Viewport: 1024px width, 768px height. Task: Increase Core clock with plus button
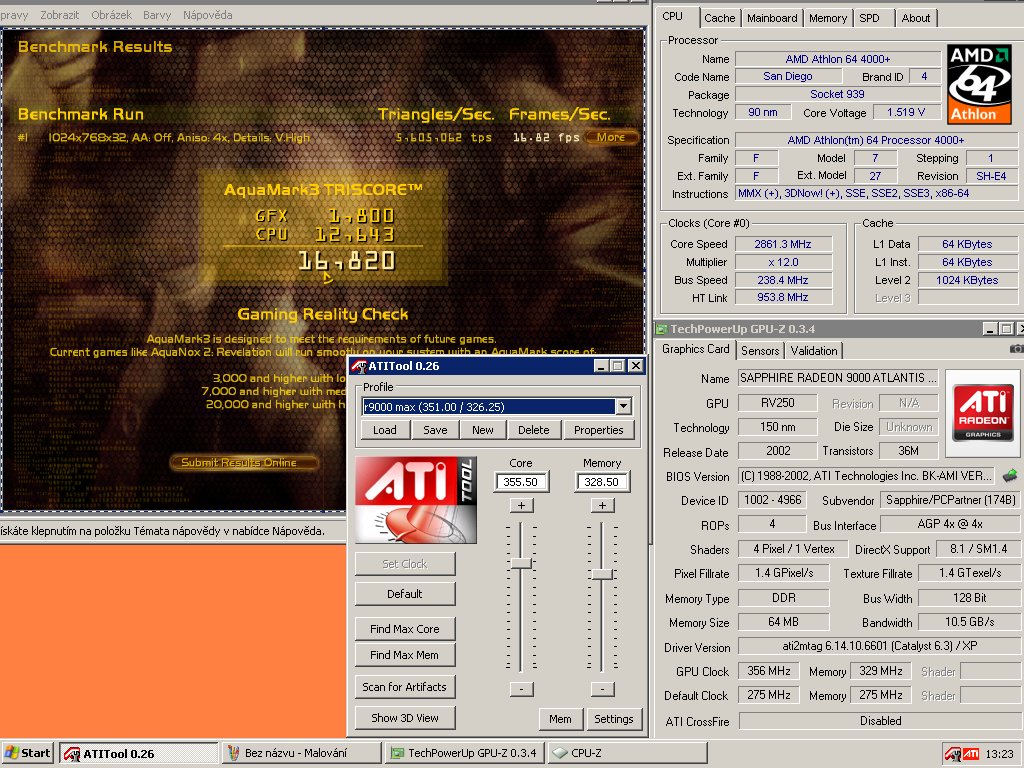pyautogui.click(x=521, y=505)
